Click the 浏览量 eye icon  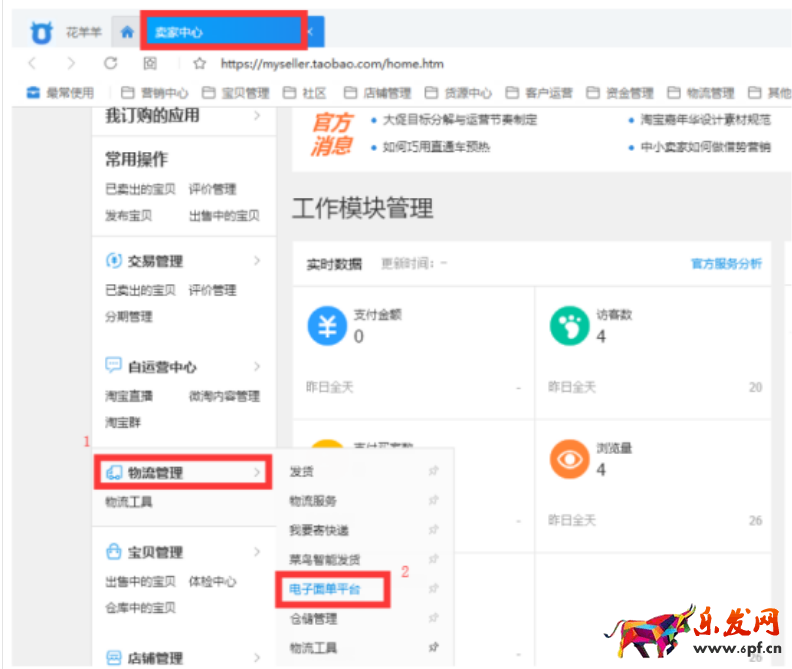pos(569,459)
